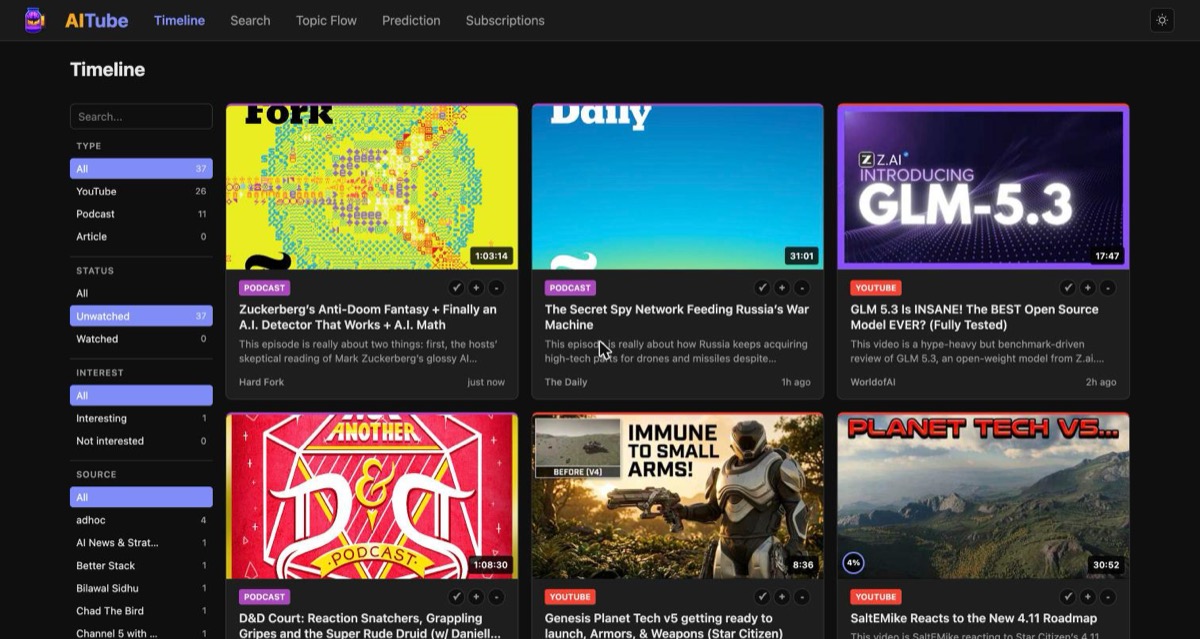The image size is (1200, 639).
Task: Click plus on The Secret Spy Network card
Action: 782,288
